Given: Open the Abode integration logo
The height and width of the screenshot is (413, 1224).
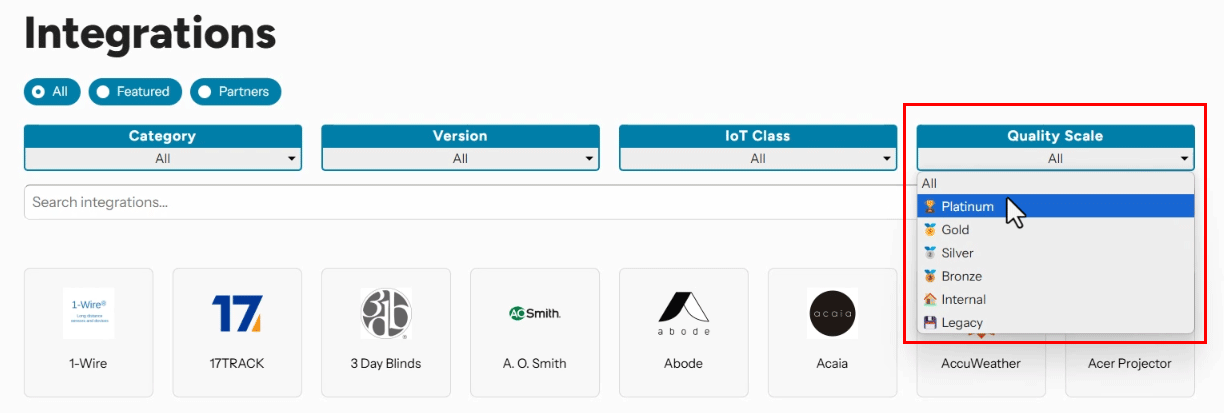Looking at the screenshot, I should [684, 313].
